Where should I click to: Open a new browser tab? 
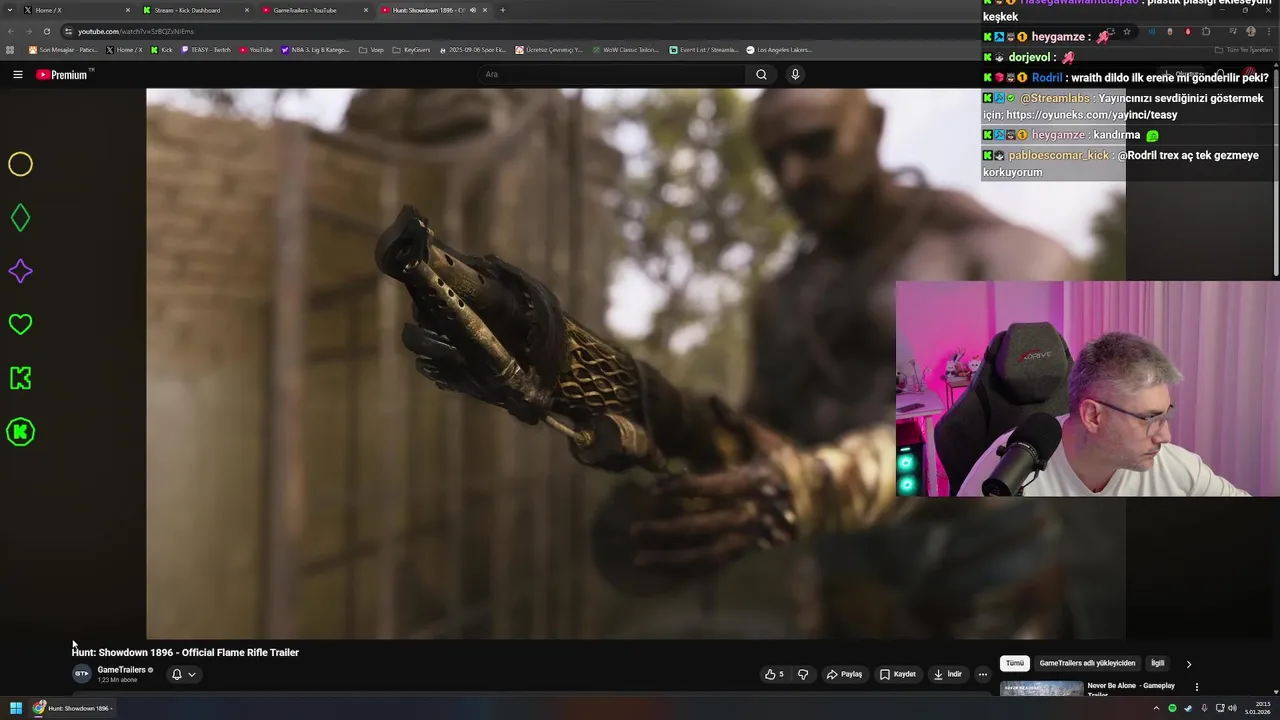tap(502, 10)
